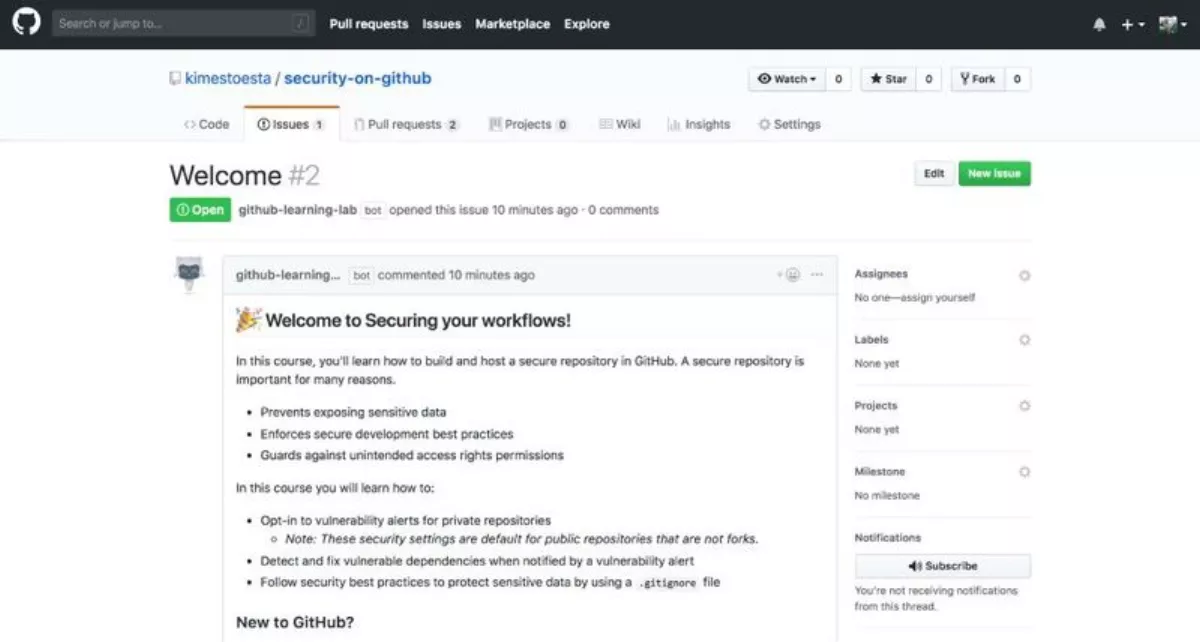Open the plus create-new dropdown
Viewport: 1200px width, 642px height.
[x=1132, y=25]
